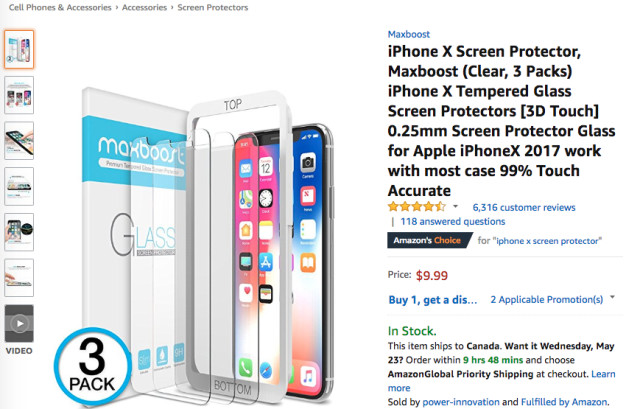Expand the star rating dropdown arrow
The image size is (640, 409).
[455, 207]
